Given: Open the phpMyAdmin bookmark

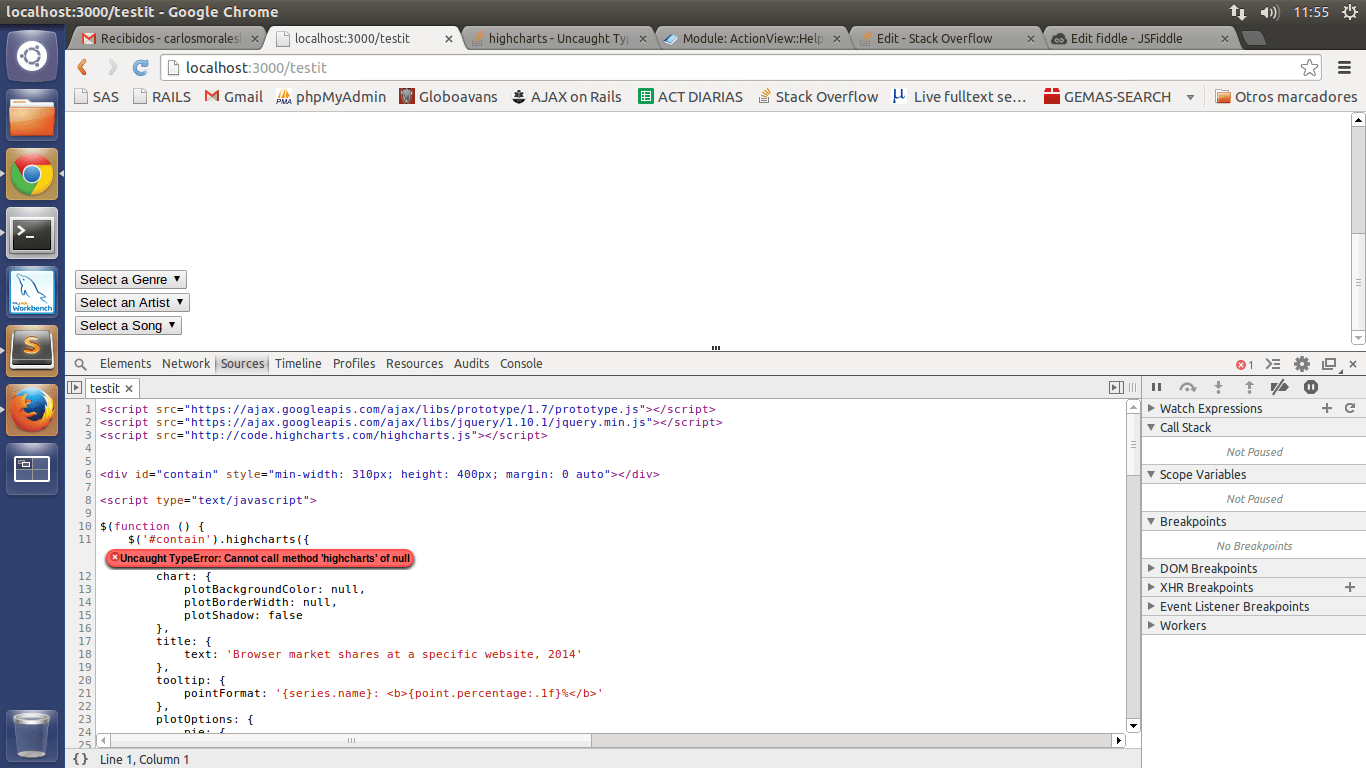Looking at the screenshot, I should (330, 97).
